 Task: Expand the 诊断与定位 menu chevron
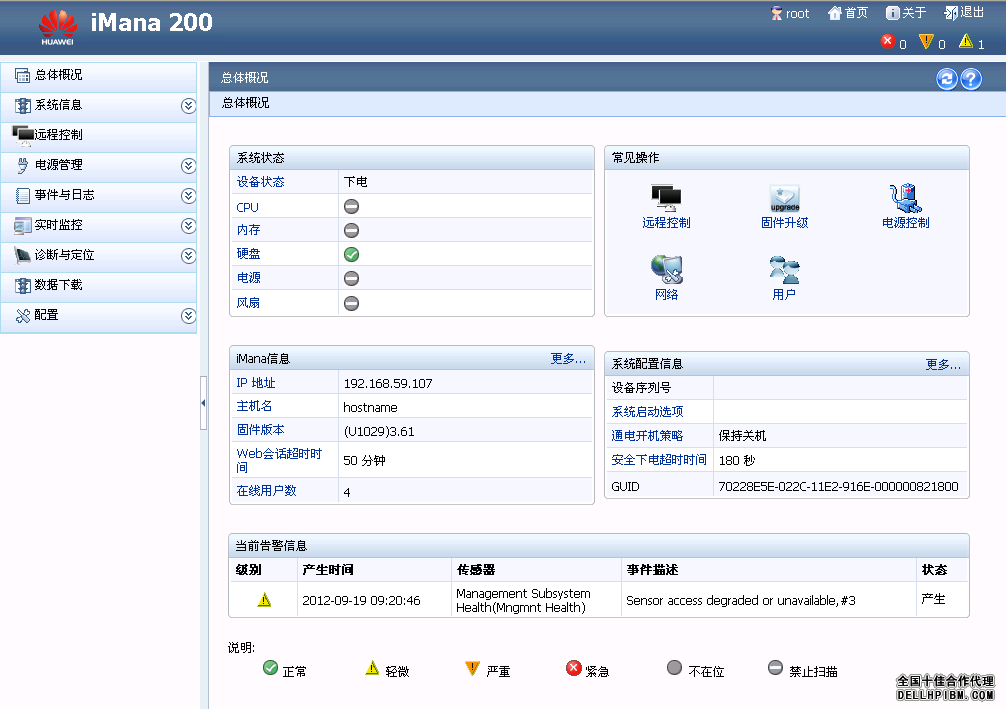click(188, 255)
